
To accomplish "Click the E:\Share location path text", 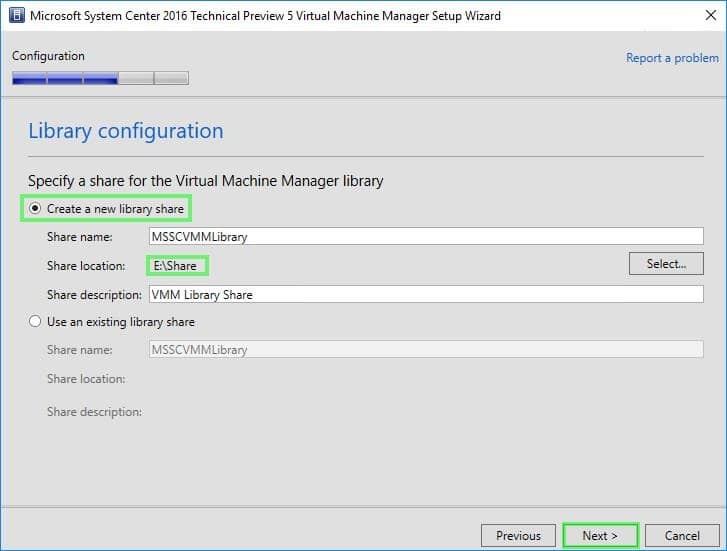I will (x=175, y=266).
